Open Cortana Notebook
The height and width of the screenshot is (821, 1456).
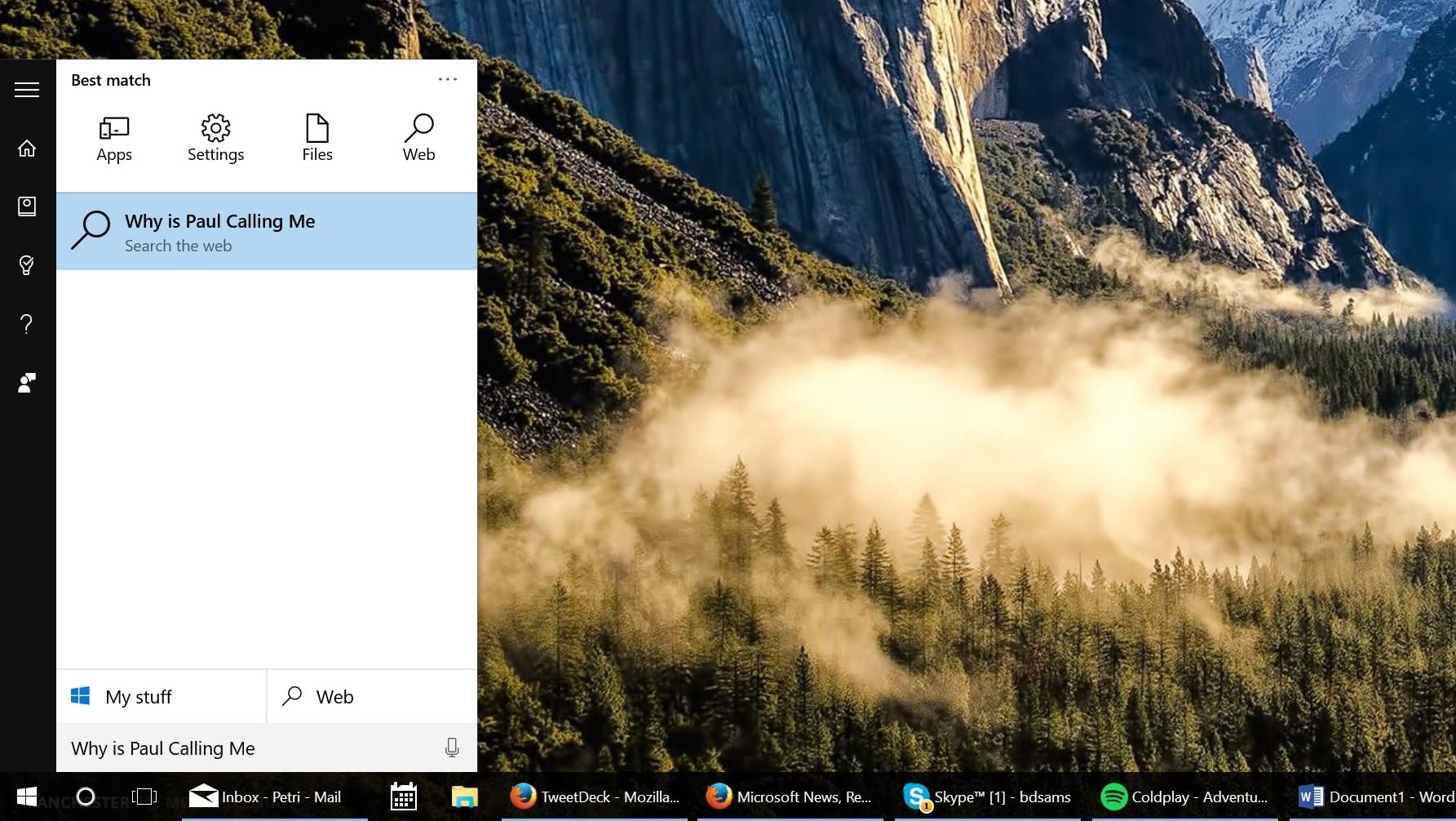[27, 206]
